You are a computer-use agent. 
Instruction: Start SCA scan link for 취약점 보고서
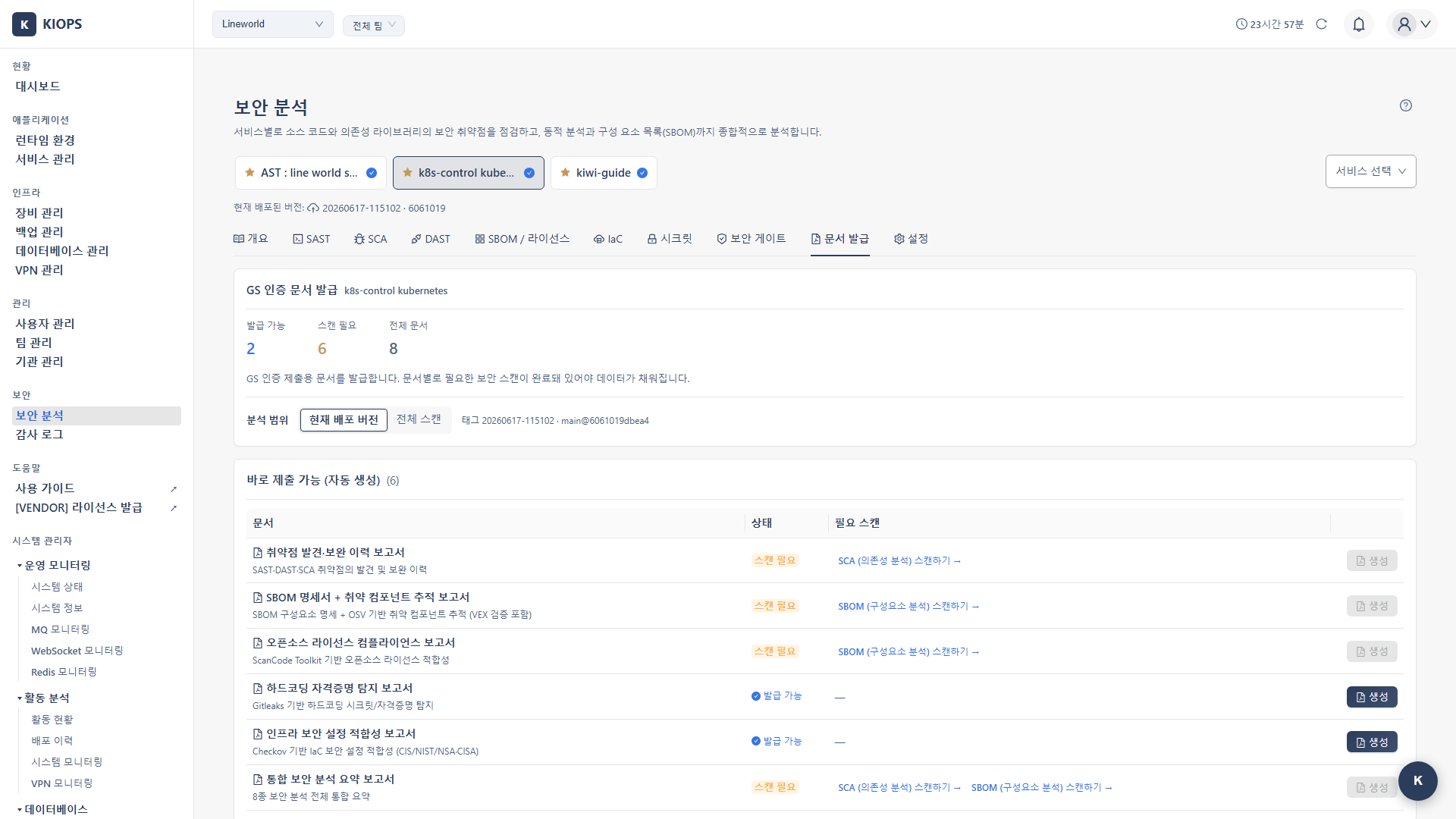tap(899, 561)
